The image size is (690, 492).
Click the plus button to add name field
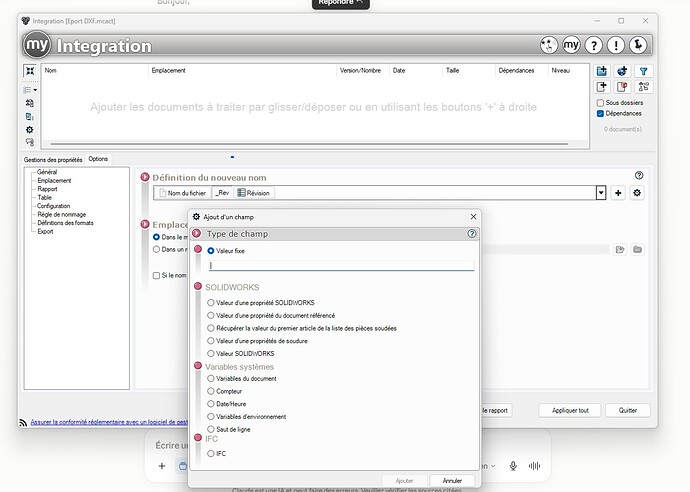(x=618, y=193)
